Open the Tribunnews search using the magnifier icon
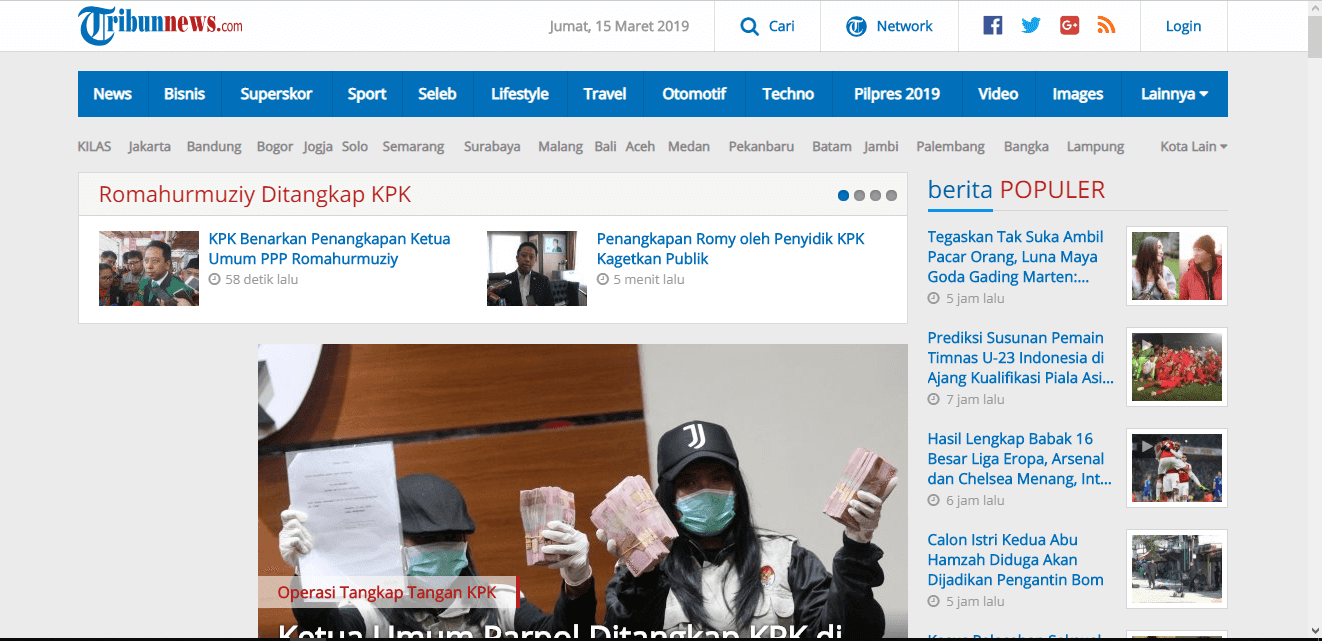Viewport: 1322px width, 641px height. (752, 26)
